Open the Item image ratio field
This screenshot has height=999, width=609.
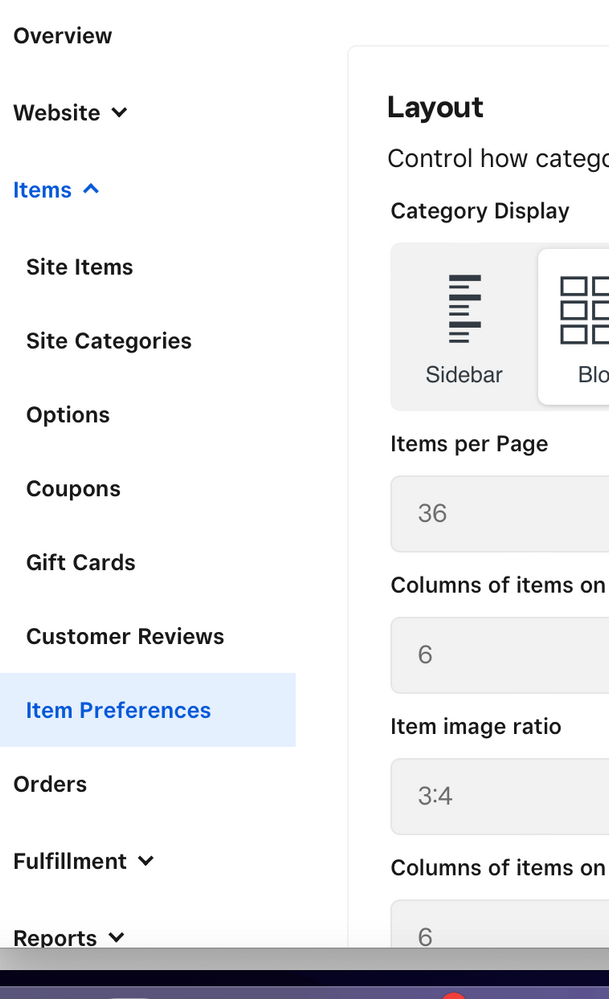(500, 796)
